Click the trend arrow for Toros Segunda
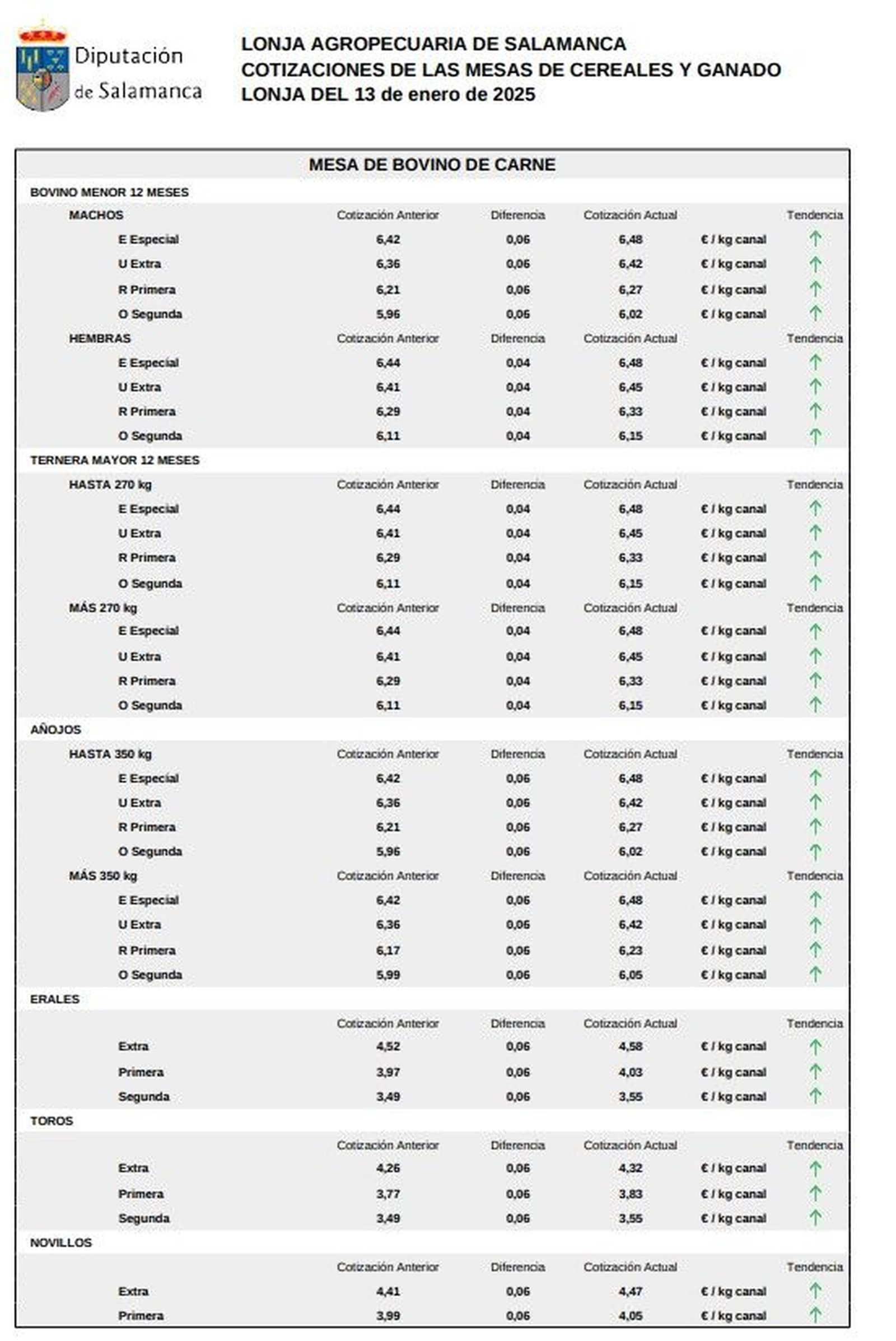 (x=815, y=1218)
